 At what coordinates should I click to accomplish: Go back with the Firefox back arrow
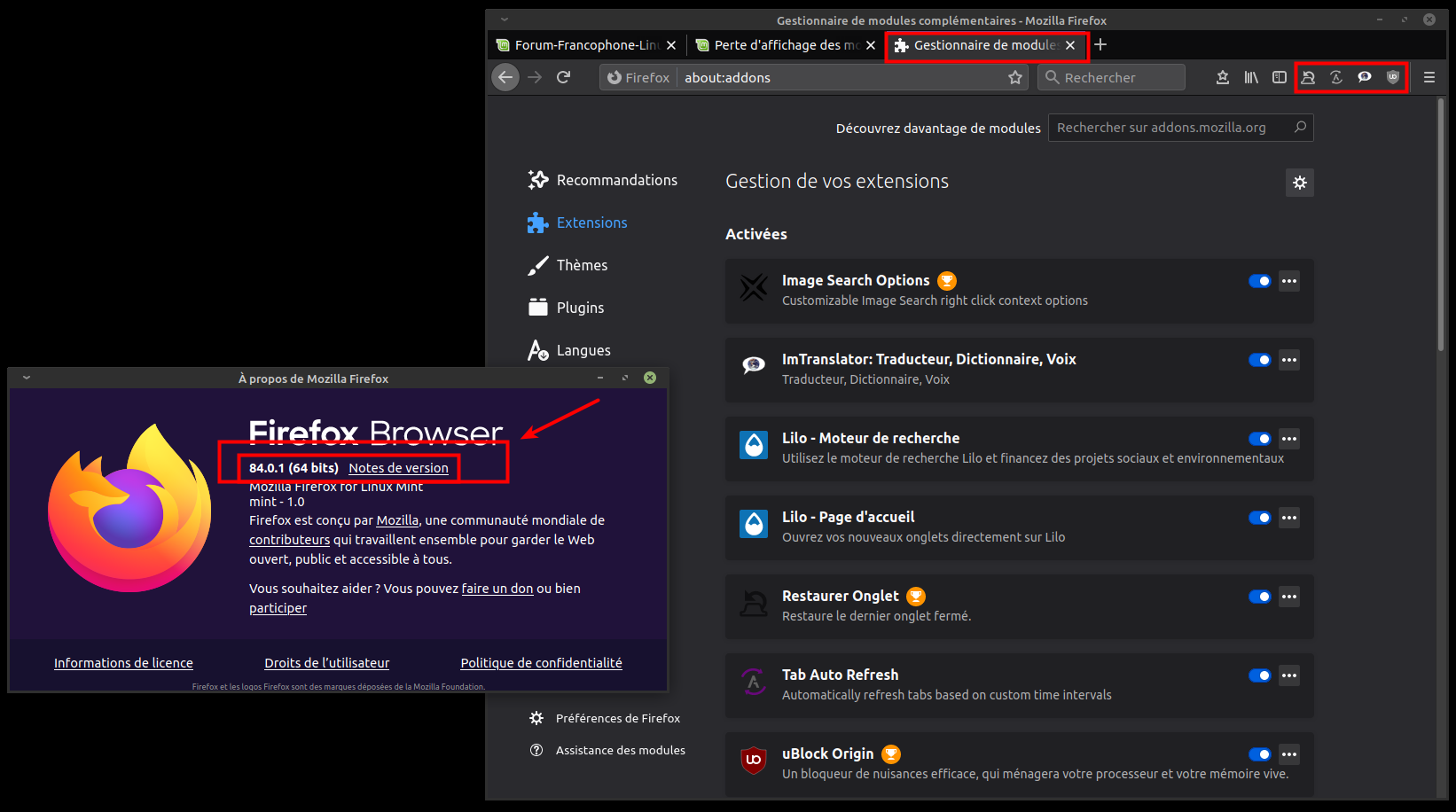pos(505,77)
